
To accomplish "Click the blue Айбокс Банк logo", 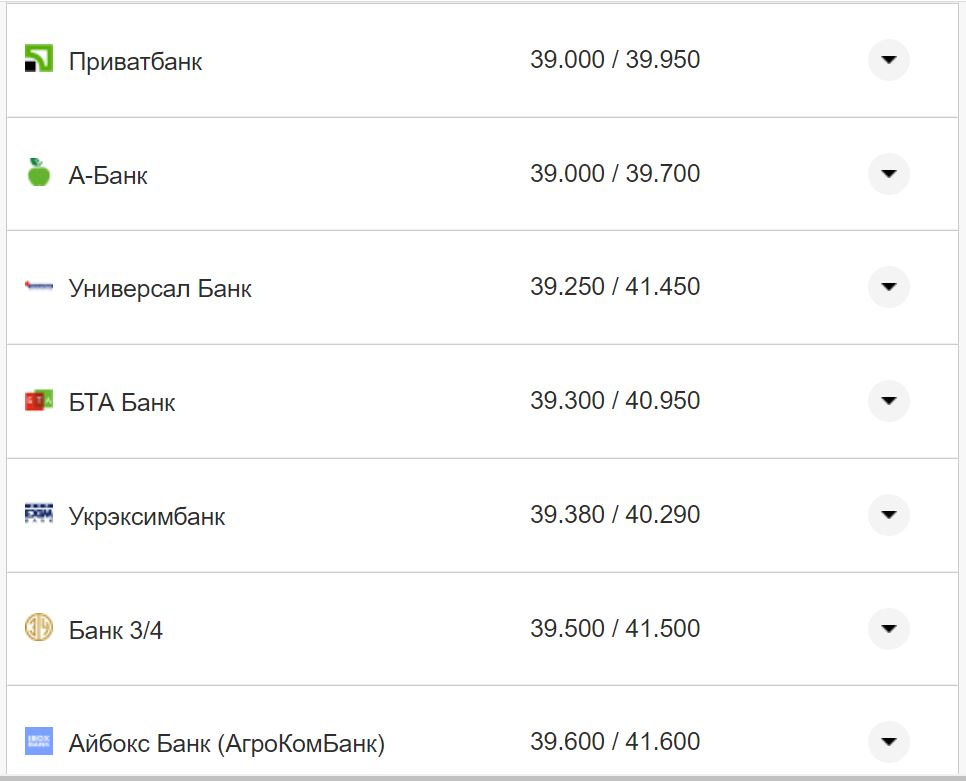I will pos(38,741).
